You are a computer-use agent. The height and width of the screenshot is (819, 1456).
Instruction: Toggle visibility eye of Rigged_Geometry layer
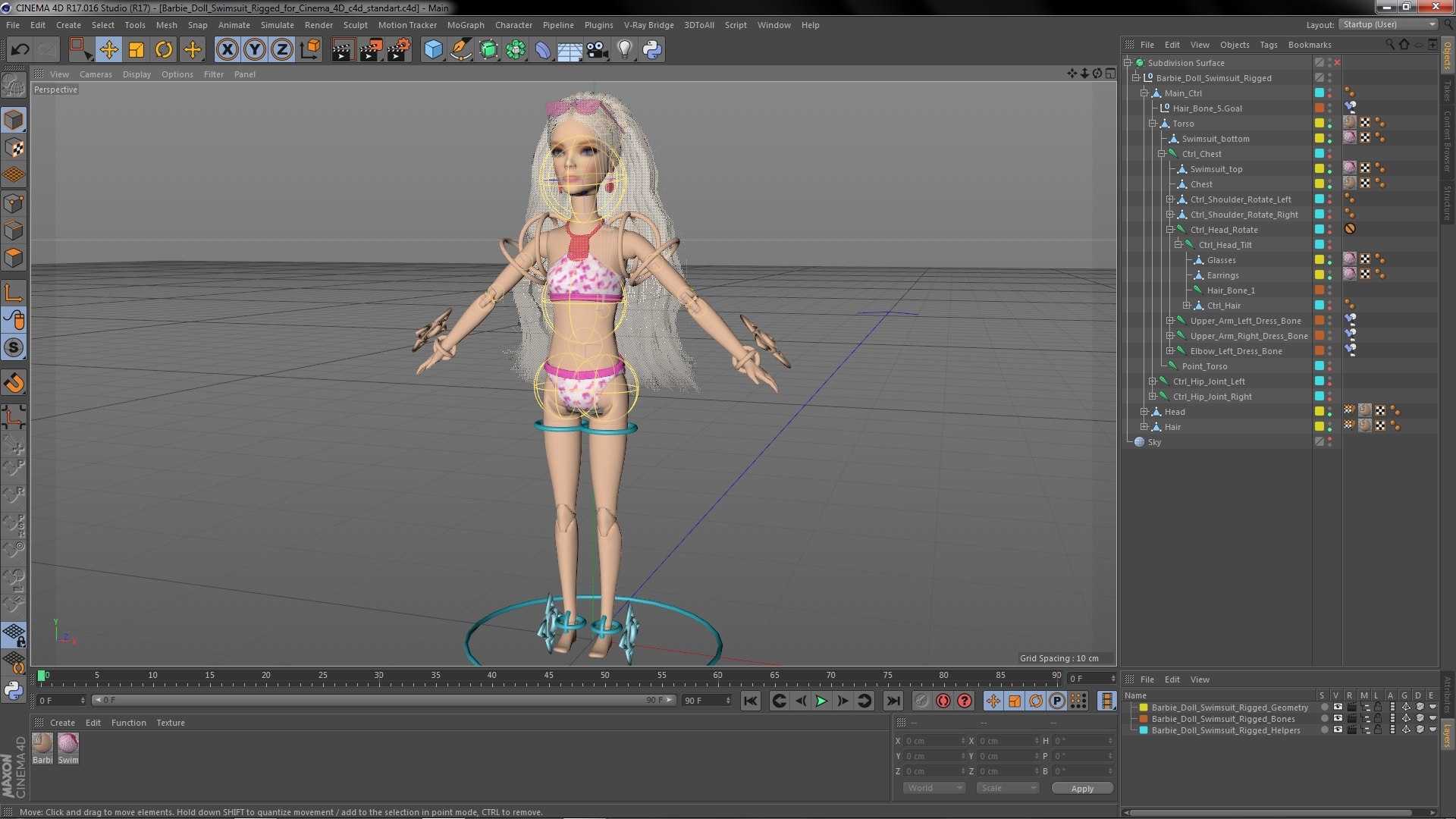pyautogui.click(x=1338, y=708)
